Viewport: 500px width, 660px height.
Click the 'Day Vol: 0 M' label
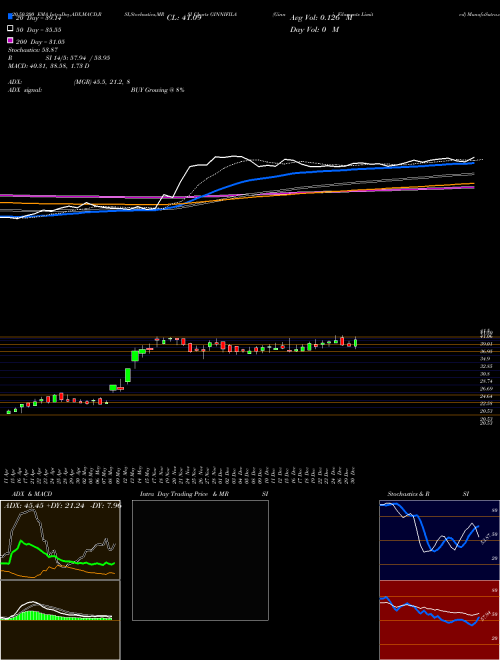pos(314,30)
